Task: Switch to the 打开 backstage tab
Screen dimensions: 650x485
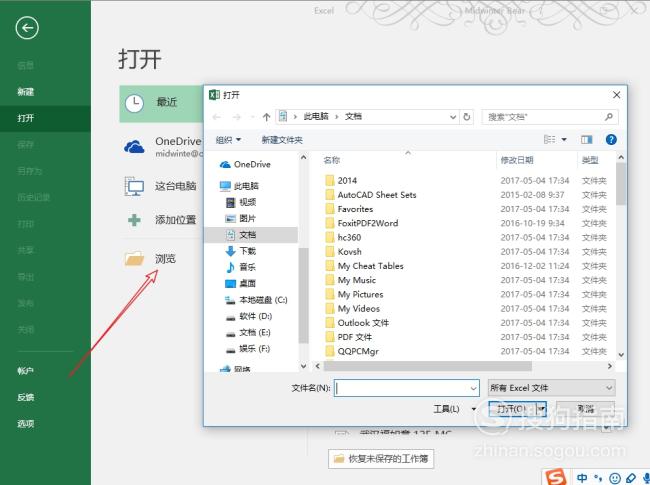Action: point(25,118)
